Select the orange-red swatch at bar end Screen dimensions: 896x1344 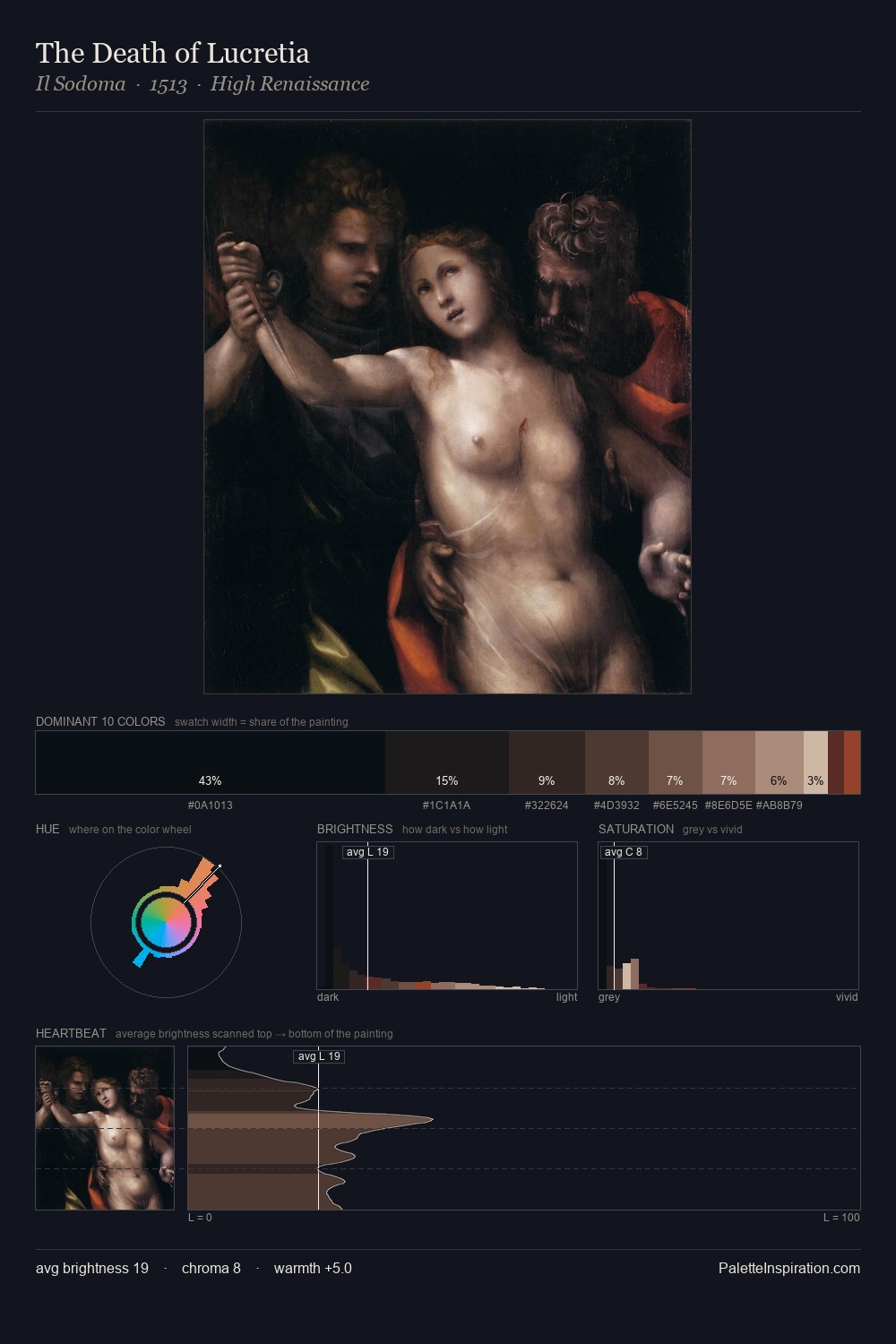pos(852,762)
